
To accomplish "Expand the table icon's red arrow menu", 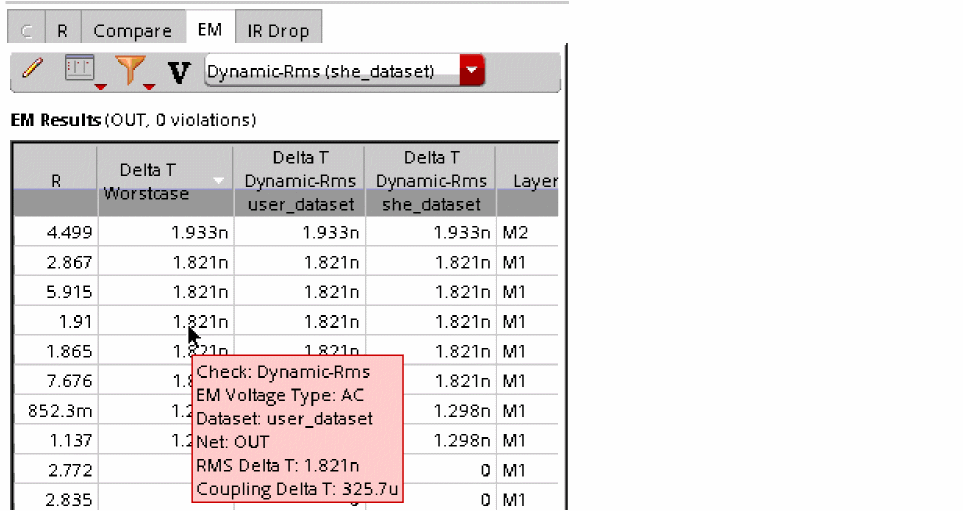I will tap(100, 87).
